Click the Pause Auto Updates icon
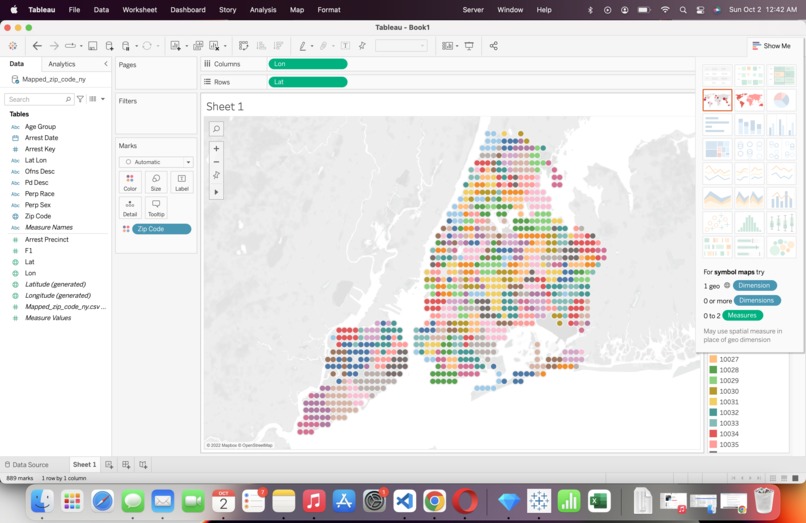Image resolution: width=806 pixels, height=523 pixels. (x=125, y=46)
